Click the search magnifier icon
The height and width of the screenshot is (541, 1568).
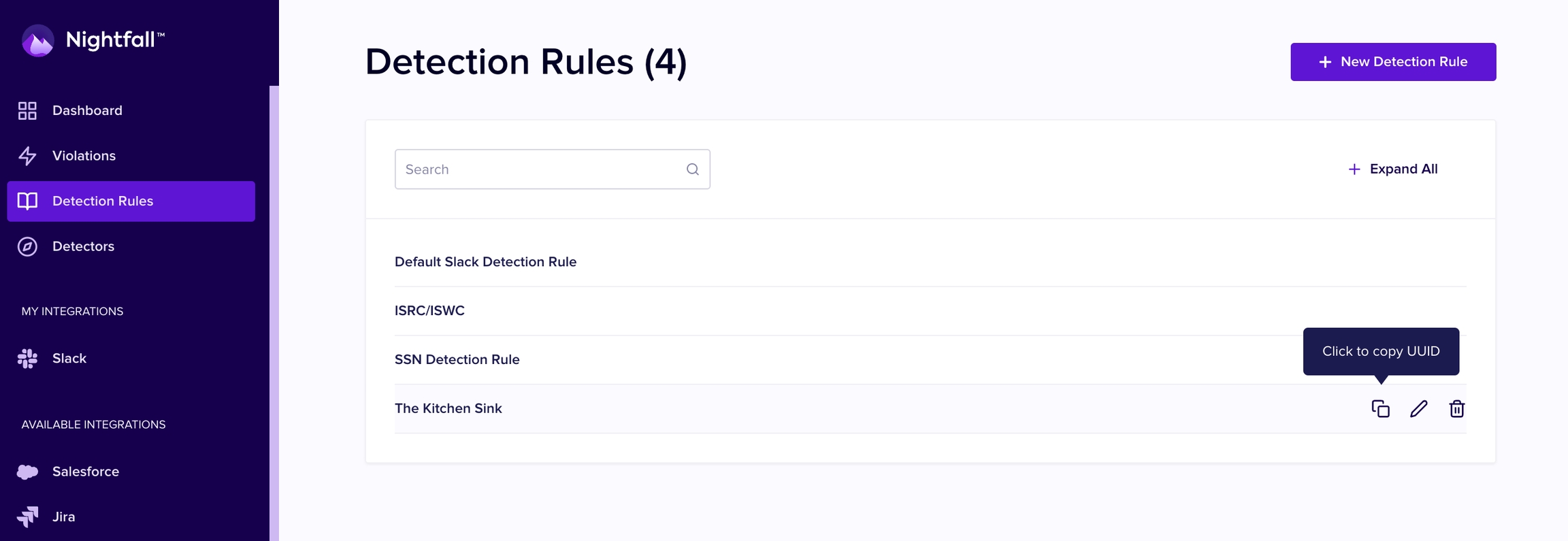[693, 169]
